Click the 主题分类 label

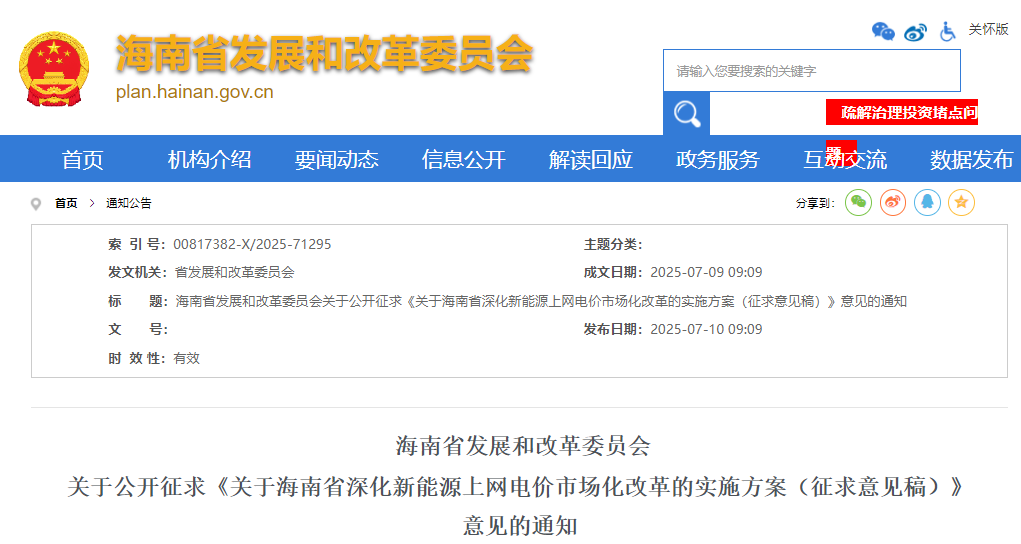(613, 244)
